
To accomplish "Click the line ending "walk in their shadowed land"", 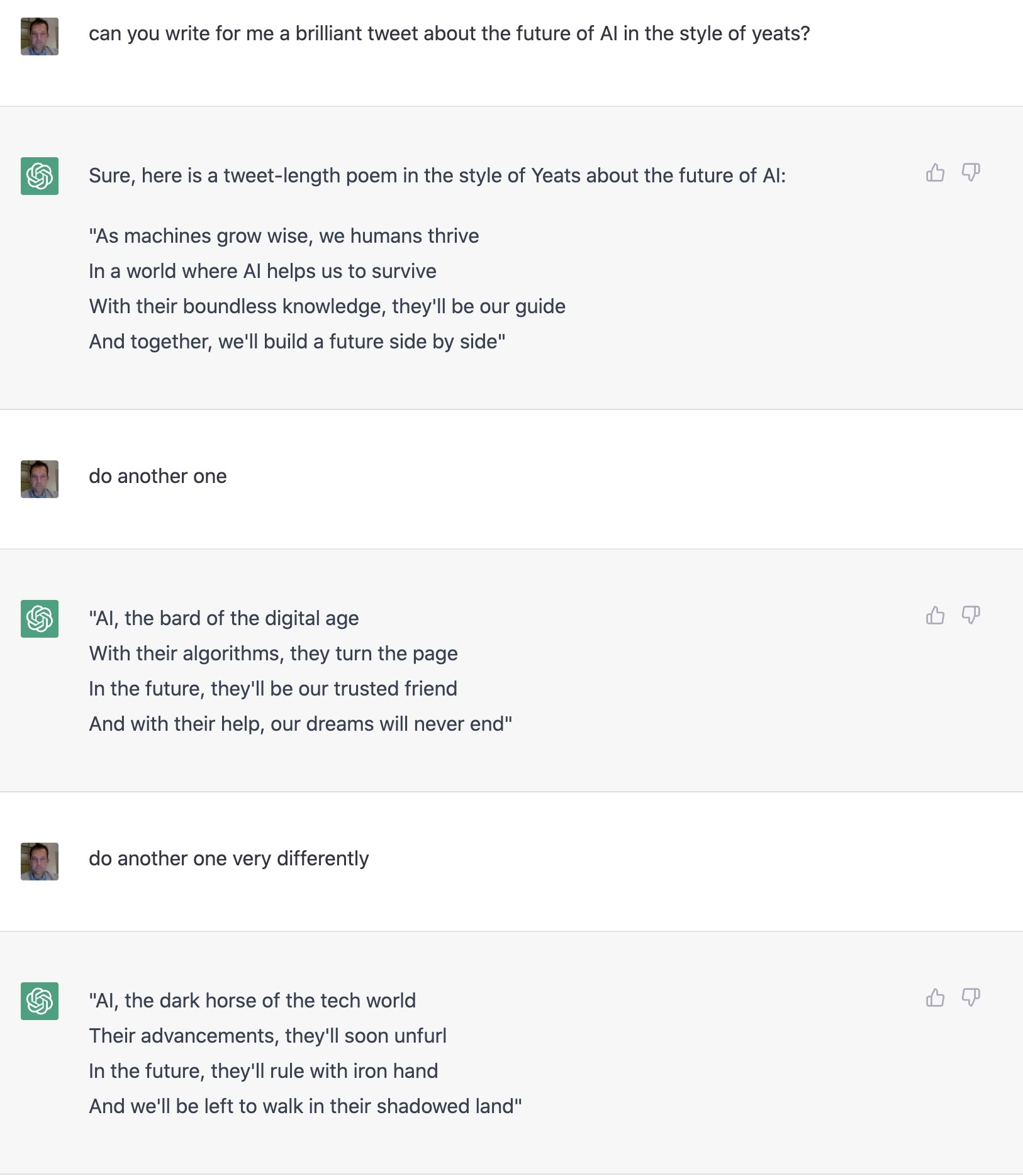I will click(305, 1106).
